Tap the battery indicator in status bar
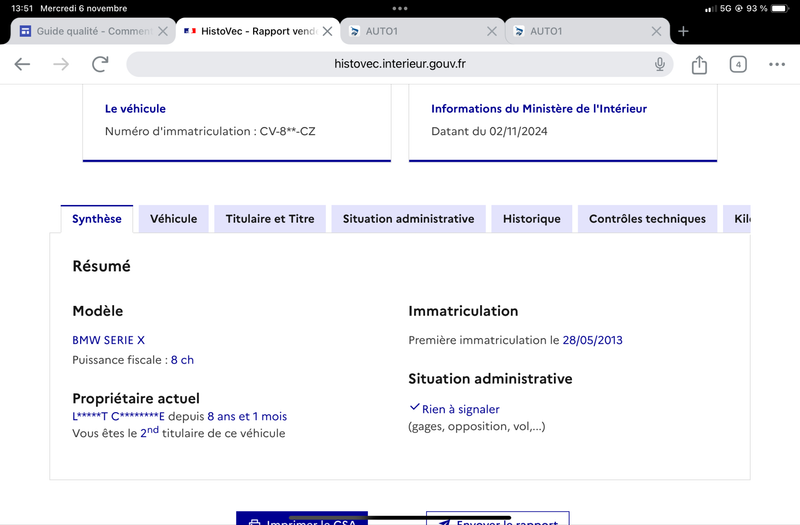The height and width of the screenshot is (525, 800). [x=780, y=8]
